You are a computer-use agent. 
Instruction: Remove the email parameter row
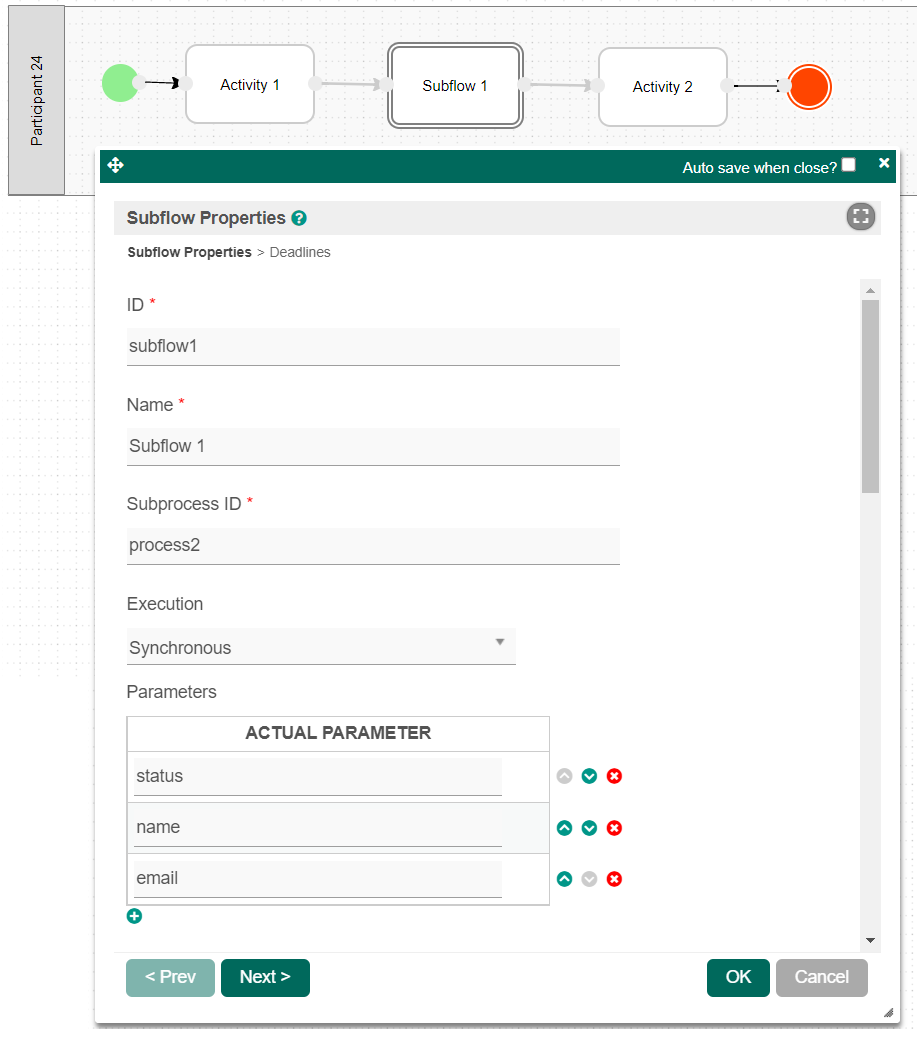point(614,879)
